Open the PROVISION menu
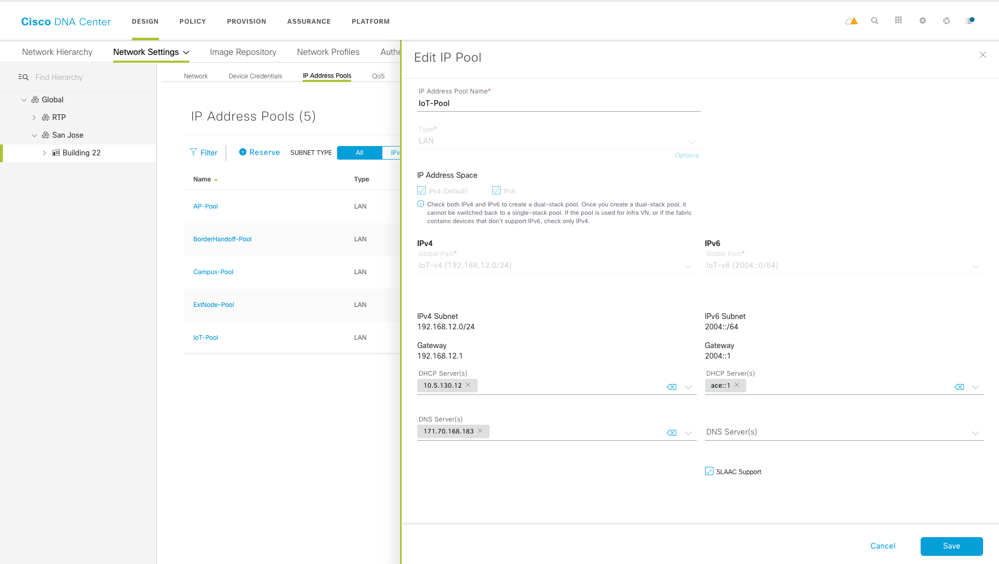 247,21
